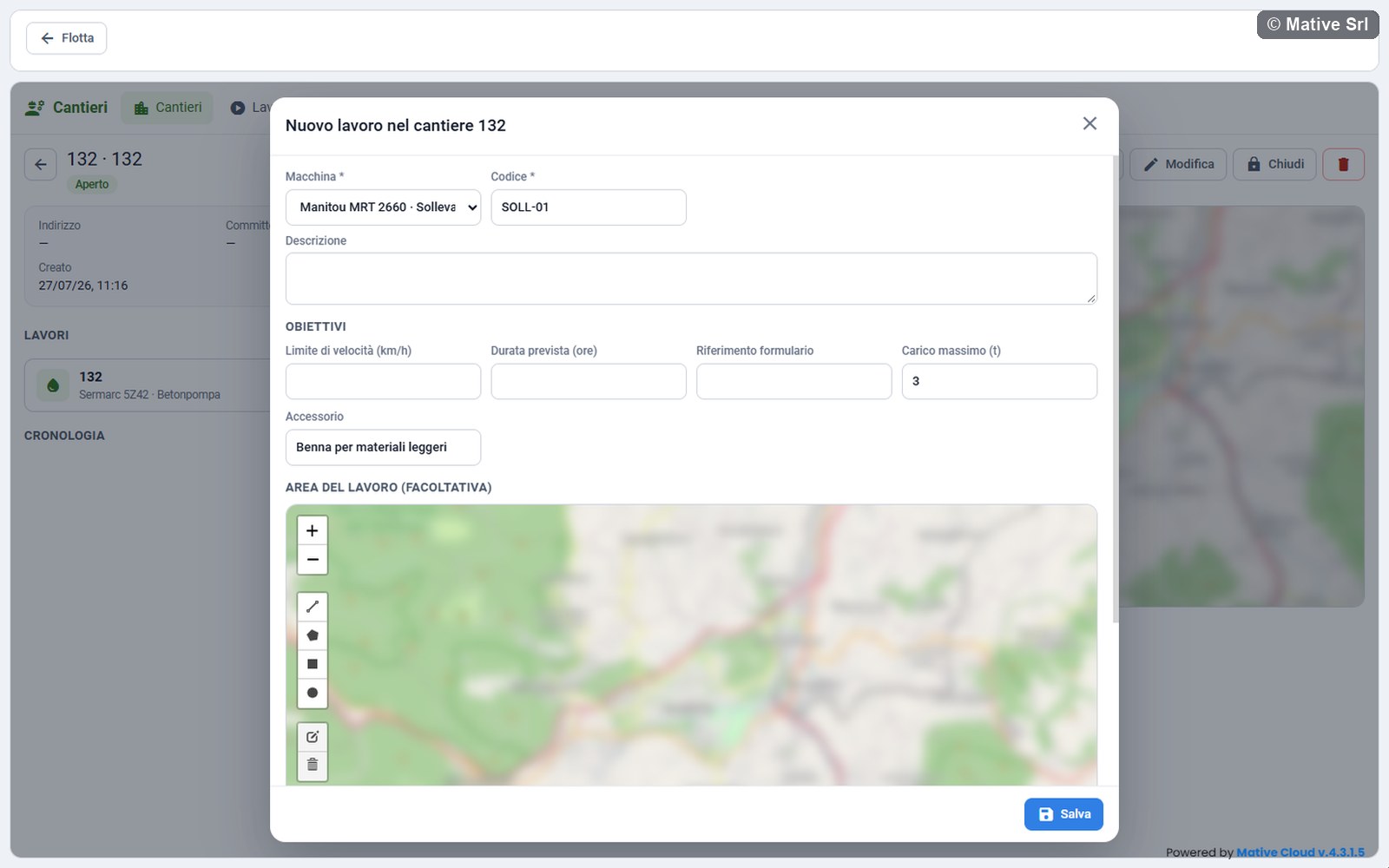Focus the Riferimento formulario field
1389x868 pixels.
[793, 381]
